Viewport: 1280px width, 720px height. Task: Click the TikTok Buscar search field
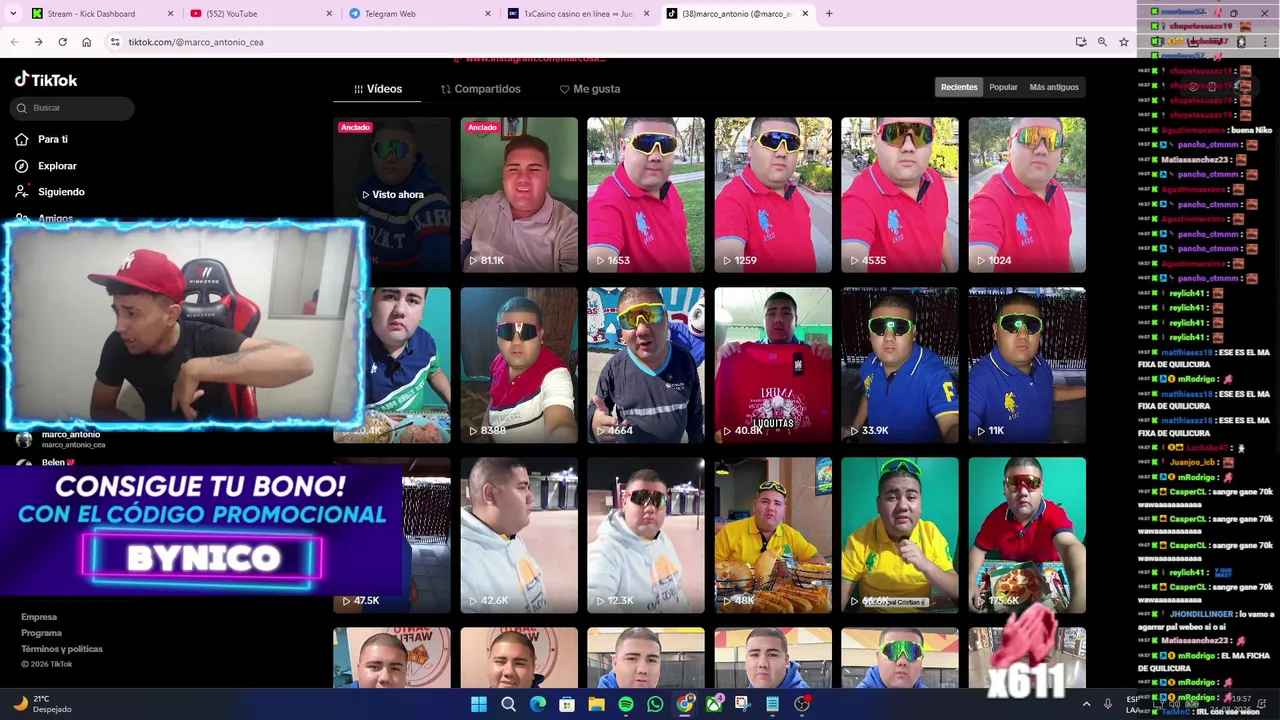74,108
